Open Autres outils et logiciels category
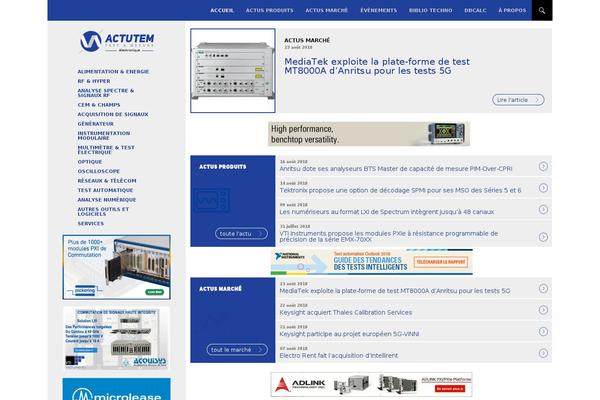 [103, 212]
